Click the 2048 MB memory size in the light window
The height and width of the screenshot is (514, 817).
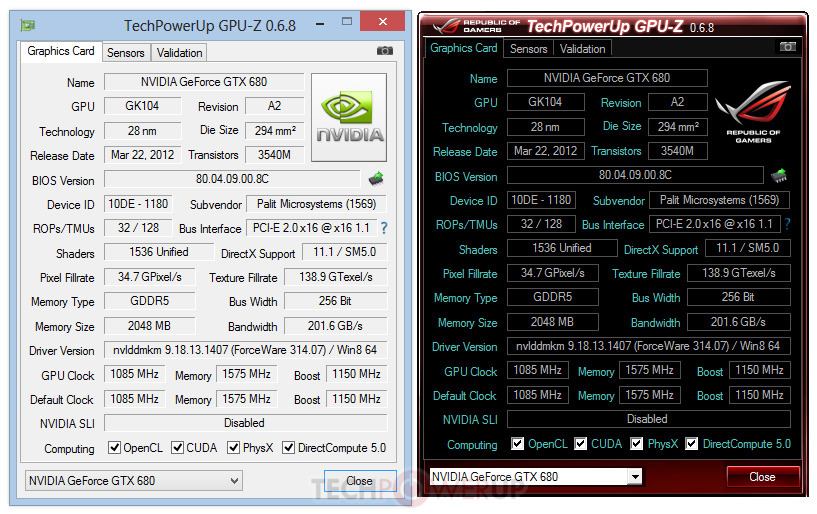150,326
